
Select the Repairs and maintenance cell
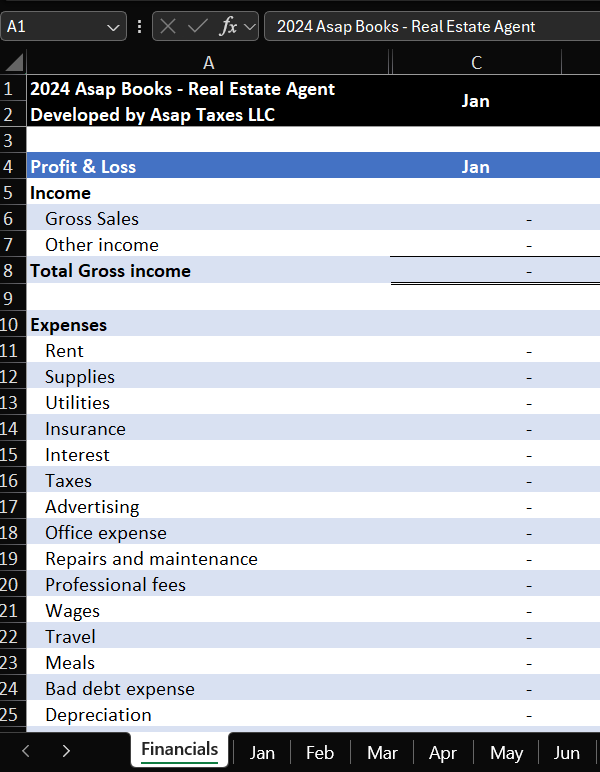coord(208,559)
